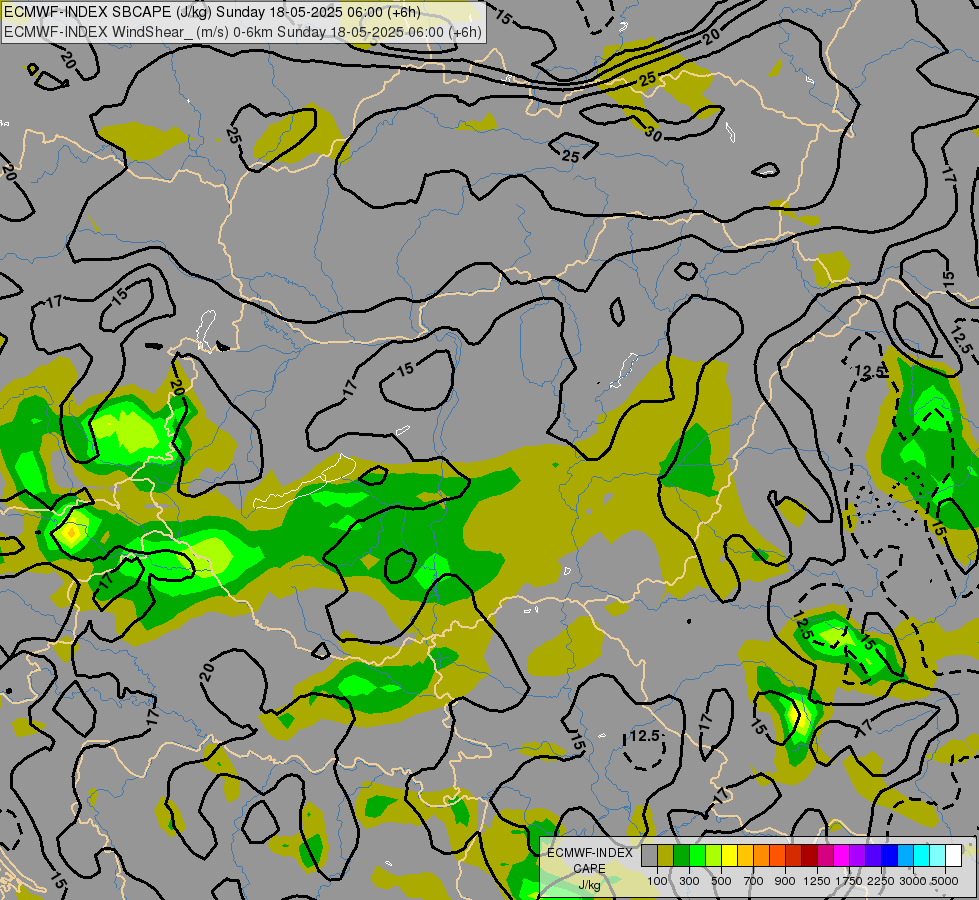Click the legend value 1250
Viewport: 979px width, 900px height.
[x=817, y=881]
